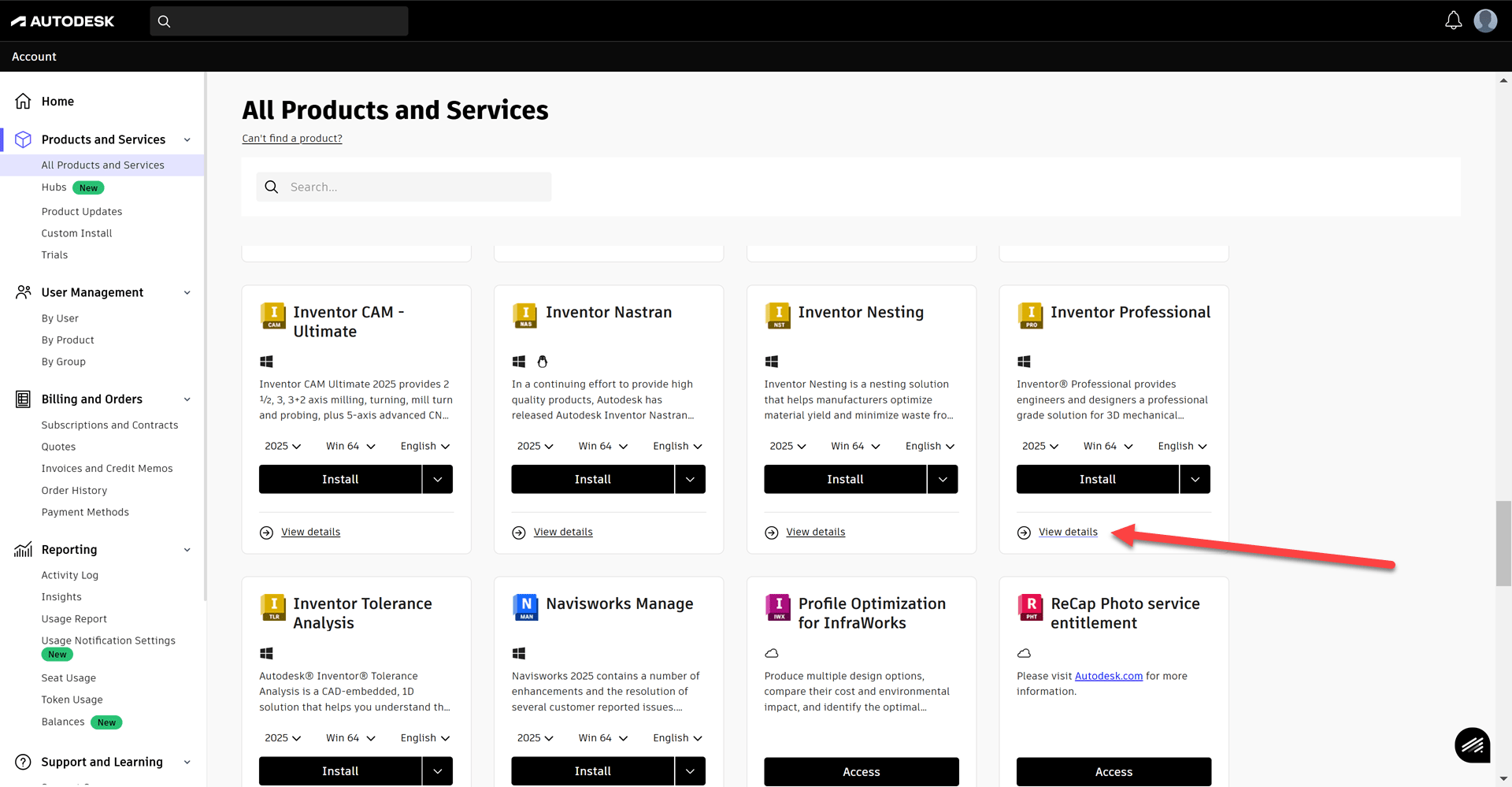Click the Inventor Nesting product icon
The image size is (1512, 787).
coord(778,316)
